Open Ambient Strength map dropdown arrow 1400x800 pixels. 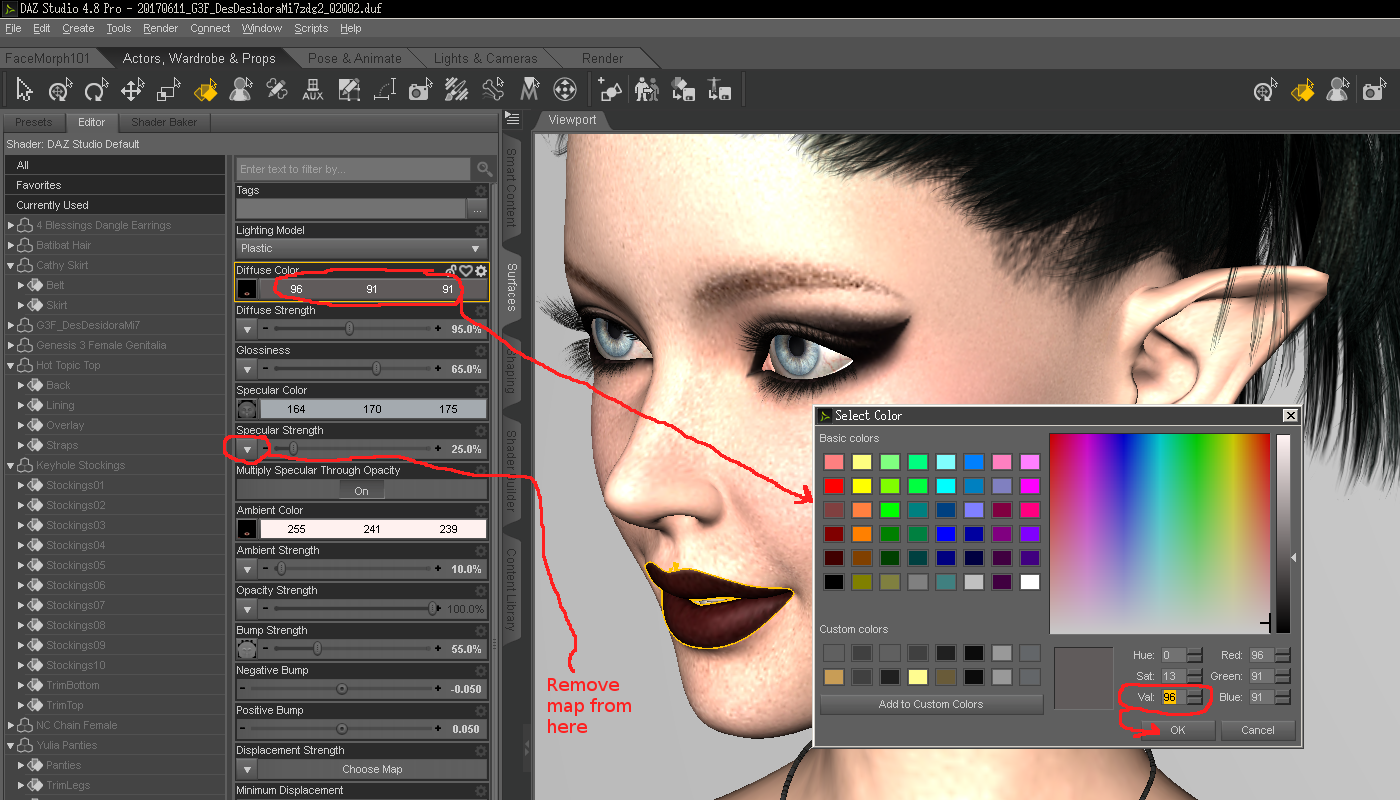(x=246, y=569)
